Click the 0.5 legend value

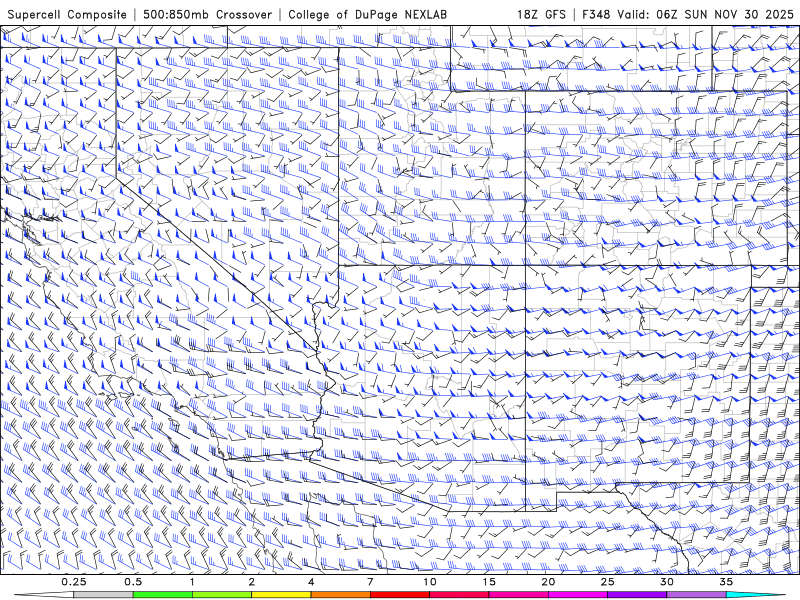pos(133,582)
